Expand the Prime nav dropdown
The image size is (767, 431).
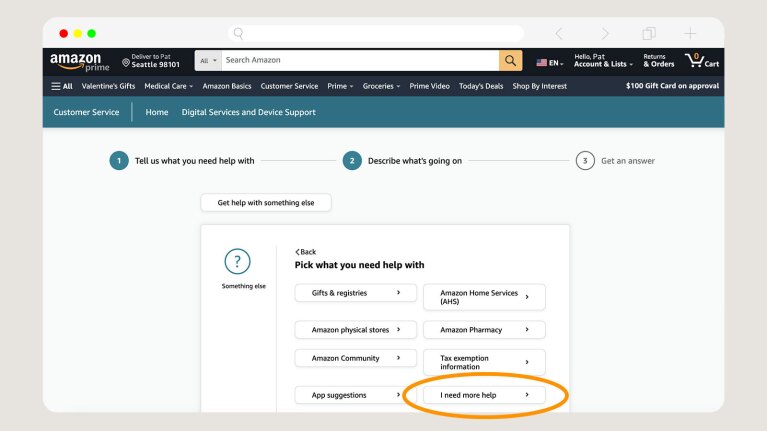coord(340,86)
